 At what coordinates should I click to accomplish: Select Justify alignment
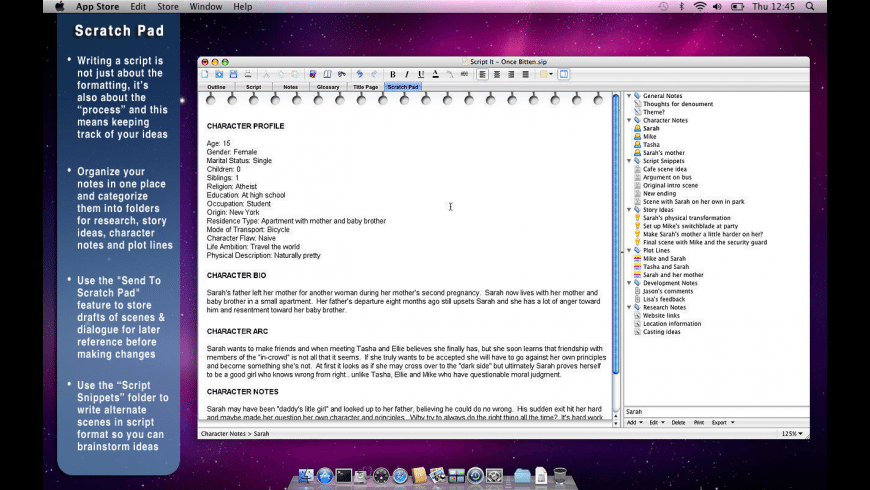pyautogui.click(x=525, y=74)
